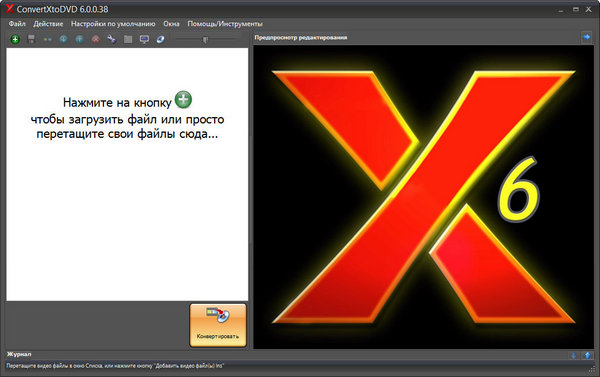Open the Помощь/Инструменты menu
The width and height of the screenshot is (600, 377).
225,24
